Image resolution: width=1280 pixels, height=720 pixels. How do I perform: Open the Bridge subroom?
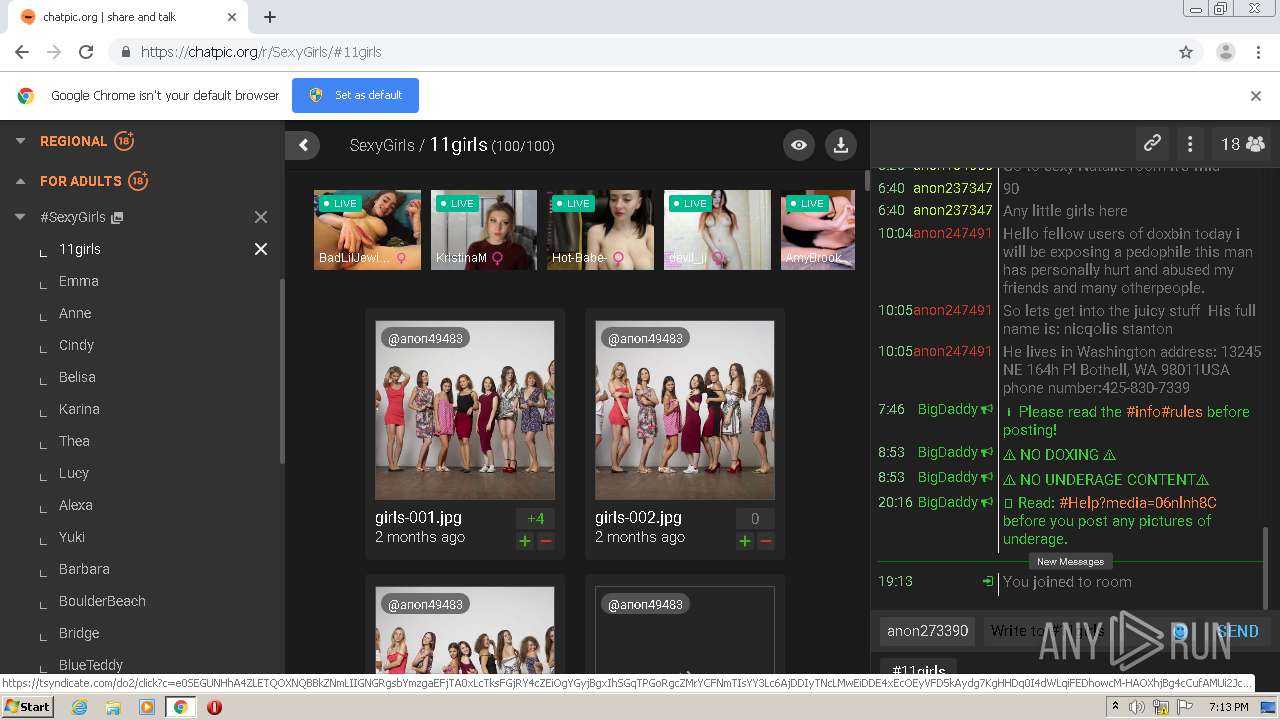(x=79, y=633)
